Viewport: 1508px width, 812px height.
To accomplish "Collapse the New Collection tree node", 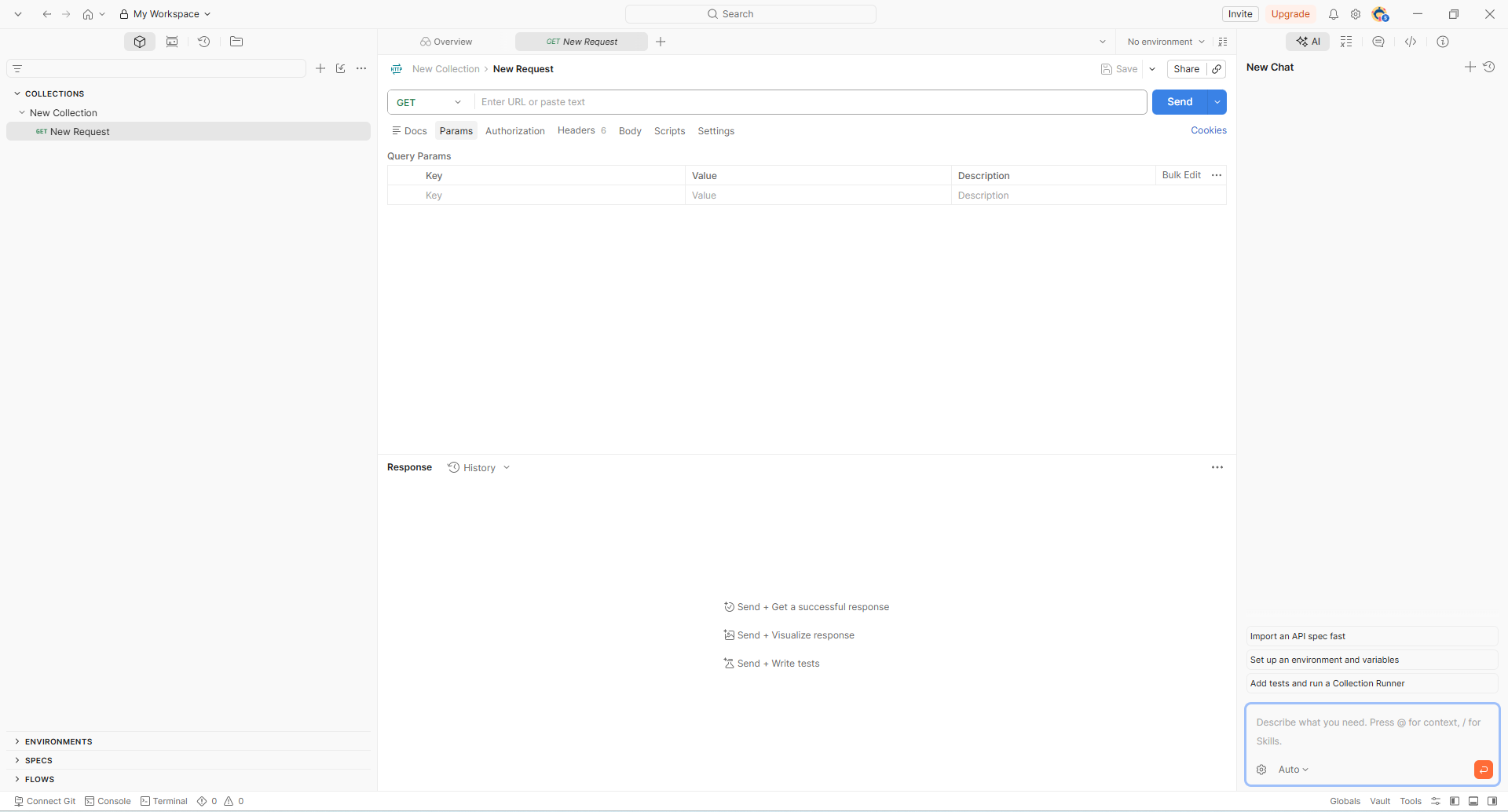I will tap(22, 112).
